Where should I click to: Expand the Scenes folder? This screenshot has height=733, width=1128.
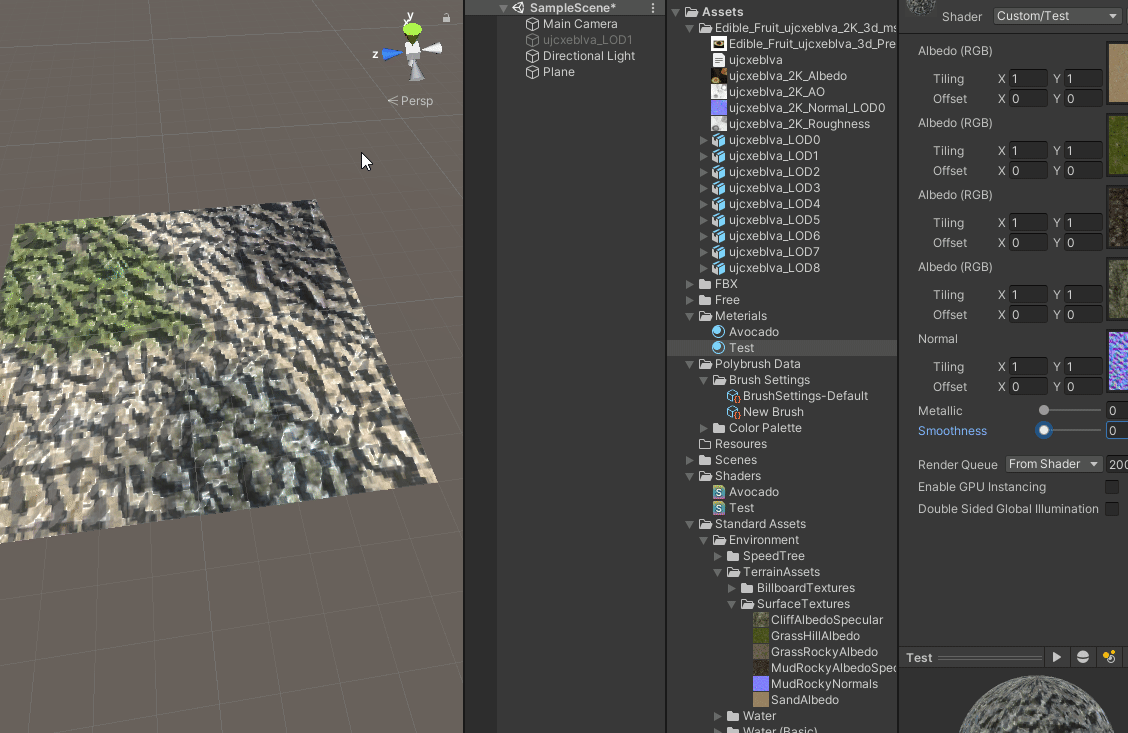690,460
